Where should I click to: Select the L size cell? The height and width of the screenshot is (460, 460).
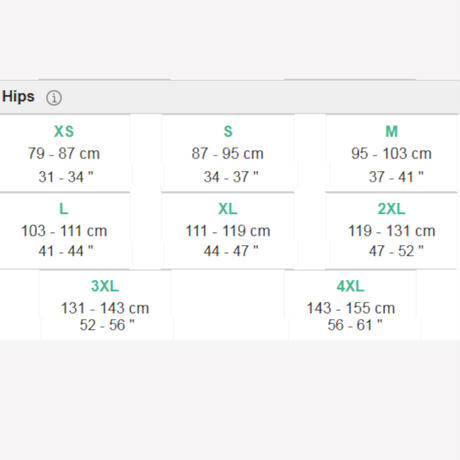point(64,231)
